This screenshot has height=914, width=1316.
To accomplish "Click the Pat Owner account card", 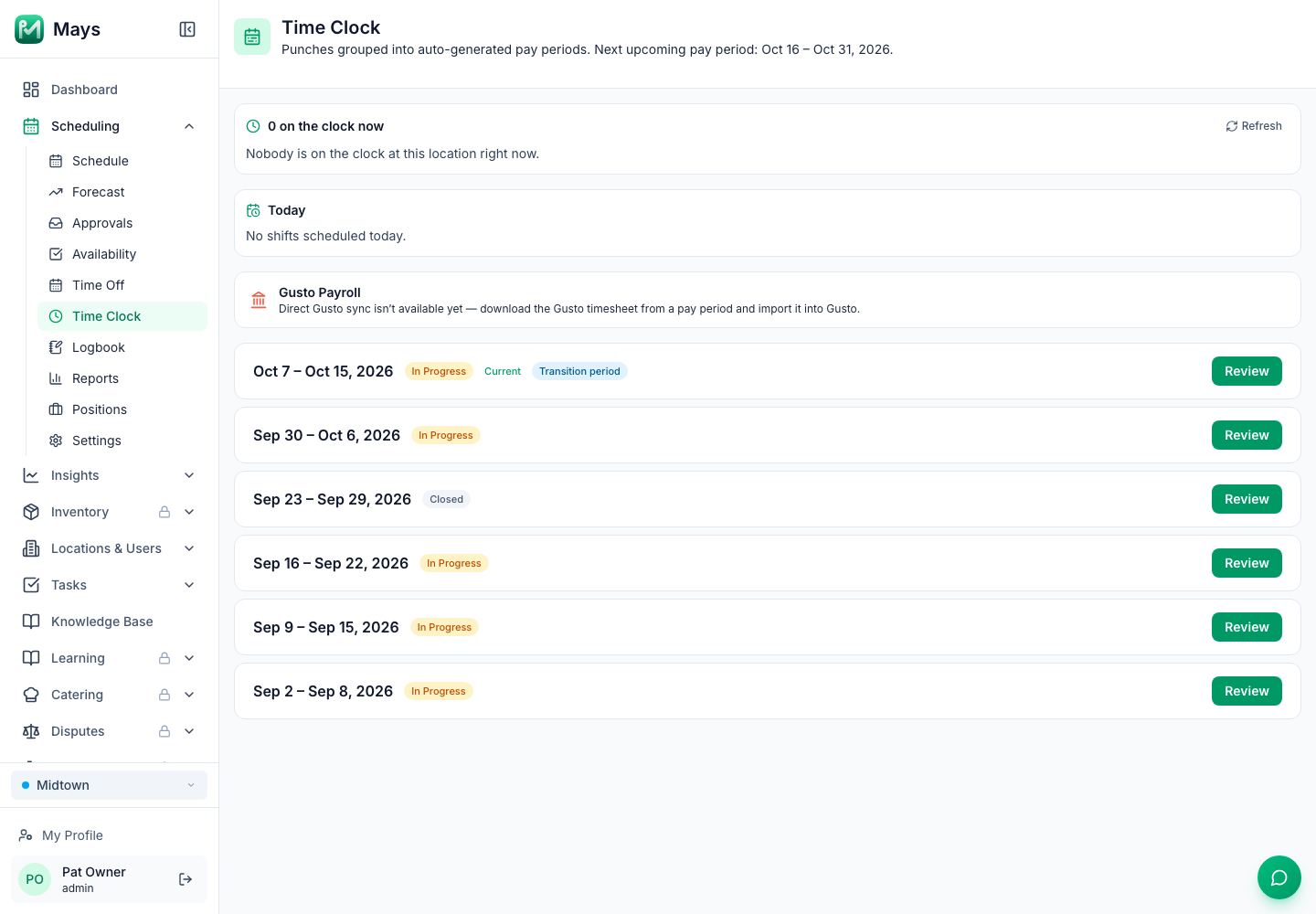I will click(109, 879).
